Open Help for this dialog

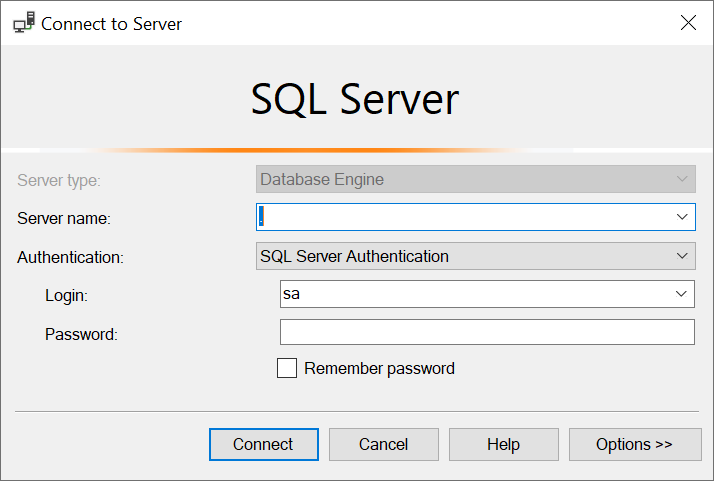tap(504, 444)
